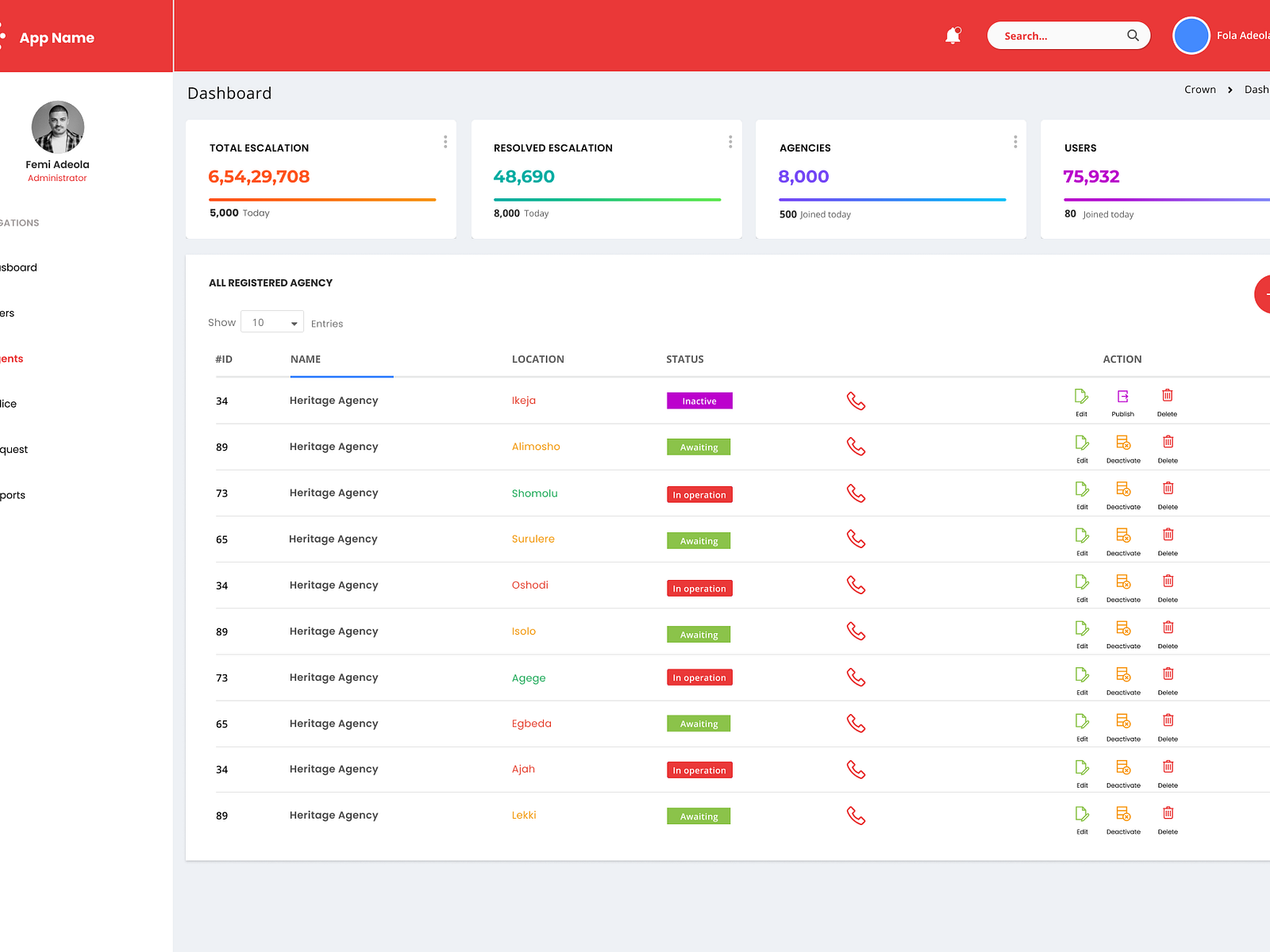Click the search magnifier icon
This screenshot has height=952, width=1270.
1133,35
